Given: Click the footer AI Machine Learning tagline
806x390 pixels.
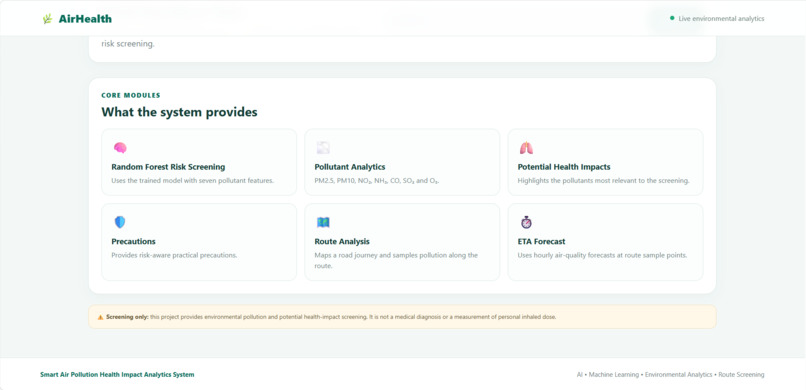Looking at the screenshot, I should click(670, 375).
